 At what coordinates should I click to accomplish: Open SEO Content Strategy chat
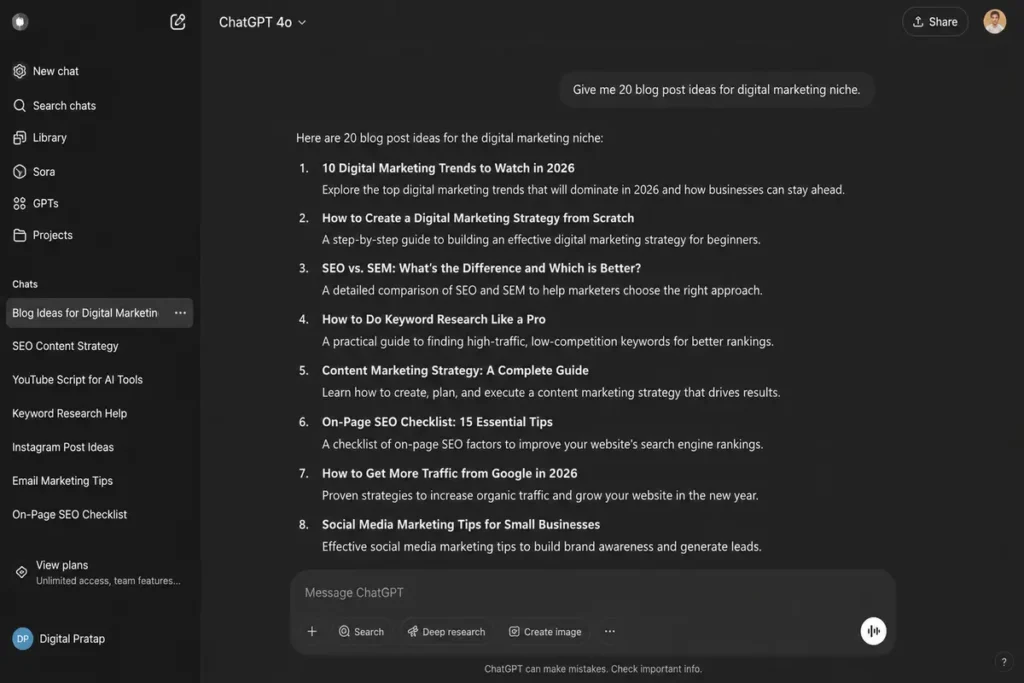pyautogui.click(x=65, y=346)
